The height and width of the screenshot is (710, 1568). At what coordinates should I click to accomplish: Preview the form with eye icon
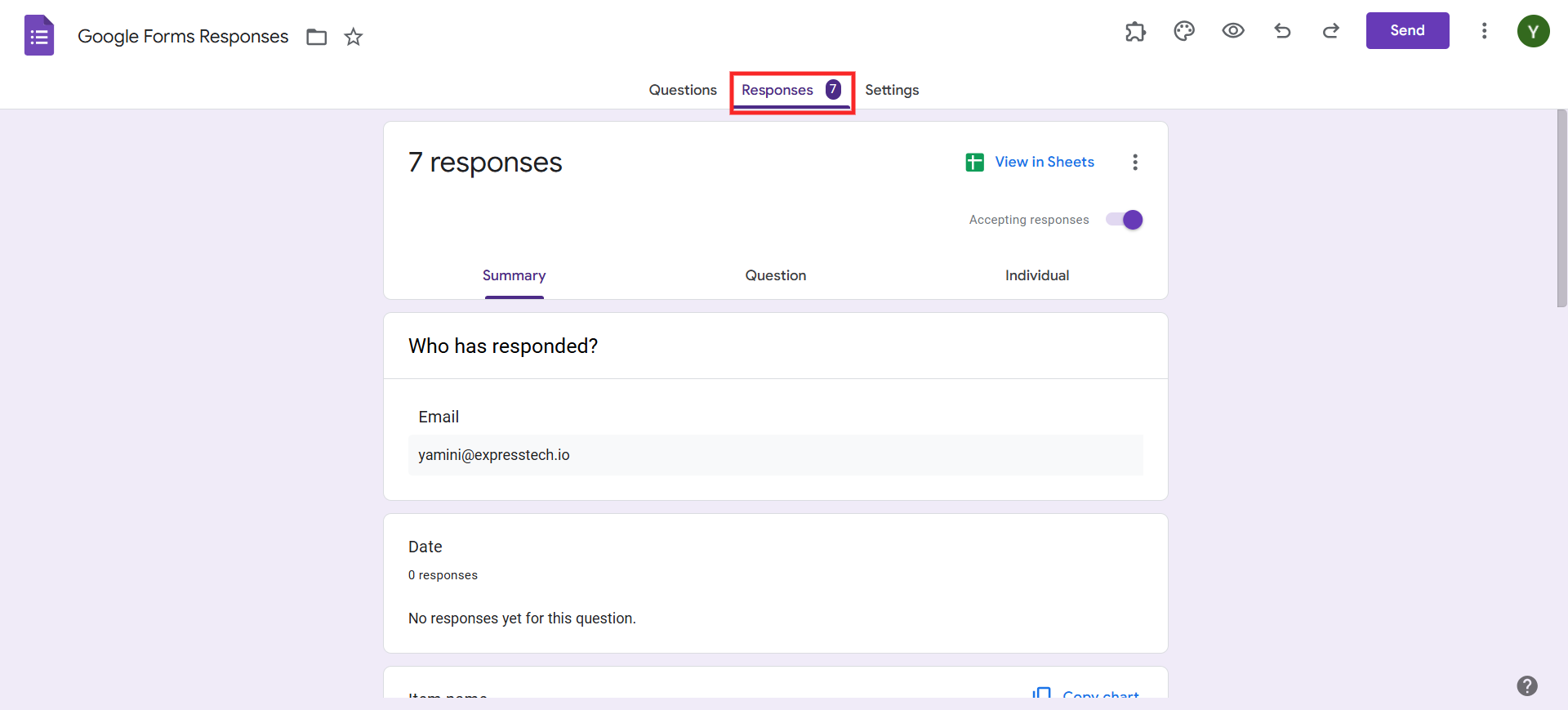click(x=1233, y=31)
